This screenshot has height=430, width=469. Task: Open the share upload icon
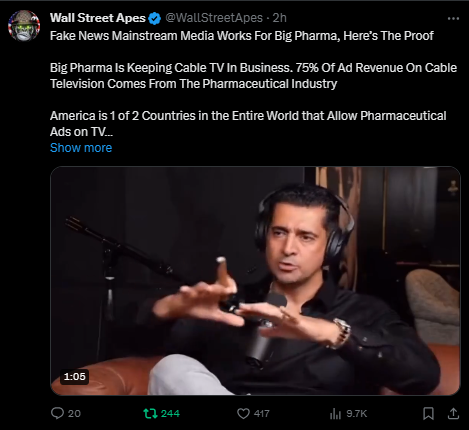tap(453, 414)
